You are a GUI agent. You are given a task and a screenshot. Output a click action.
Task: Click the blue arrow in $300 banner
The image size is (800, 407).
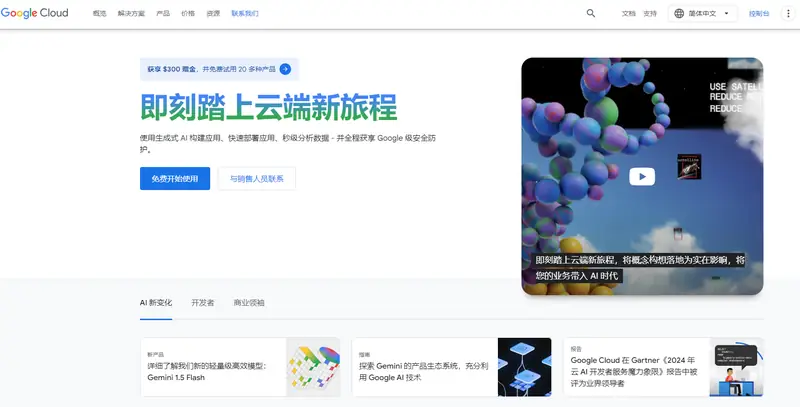pyautogui.click(x=285, y=69)
